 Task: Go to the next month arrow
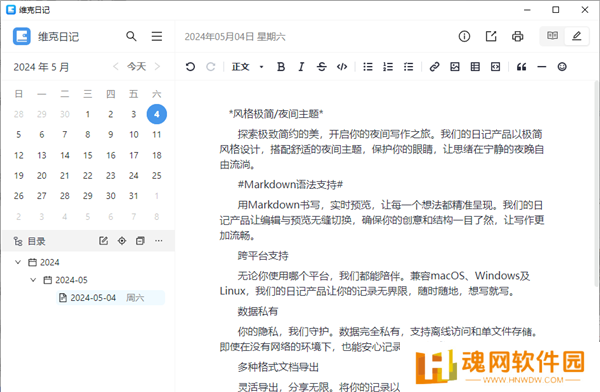click(157, 67)
